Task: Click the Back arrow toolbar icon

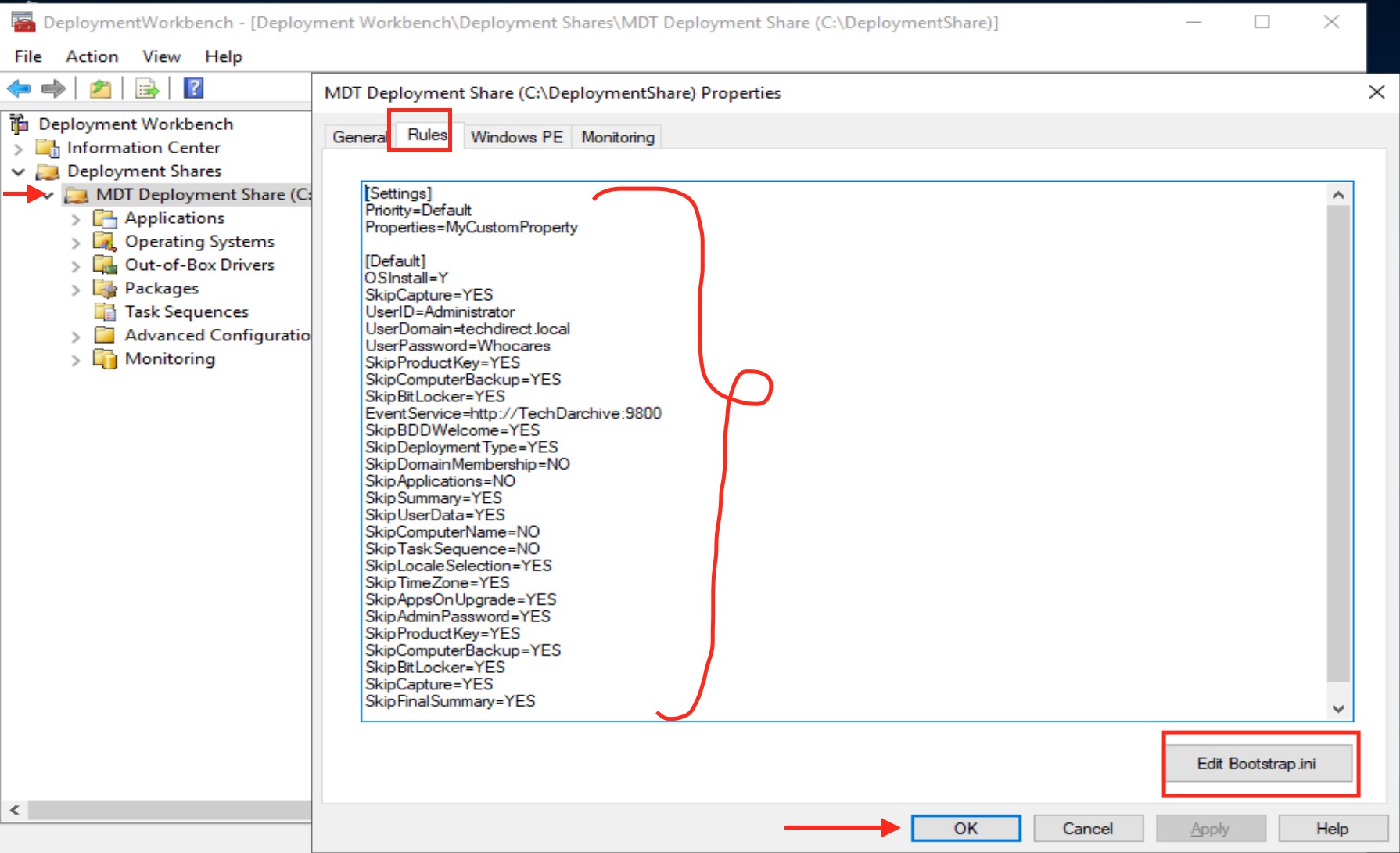Action: [x=19, y=88]
